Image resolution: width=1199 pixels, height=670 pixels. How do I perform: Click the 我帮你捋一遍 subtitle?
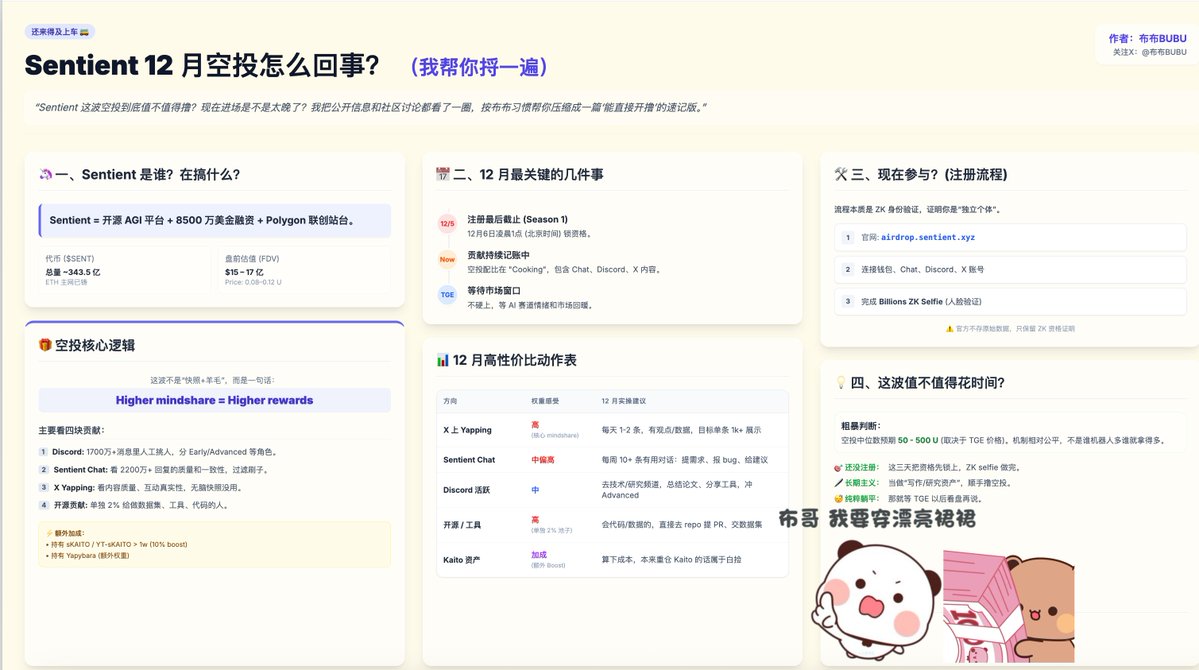pyautogui.click(x=479, y=67)
